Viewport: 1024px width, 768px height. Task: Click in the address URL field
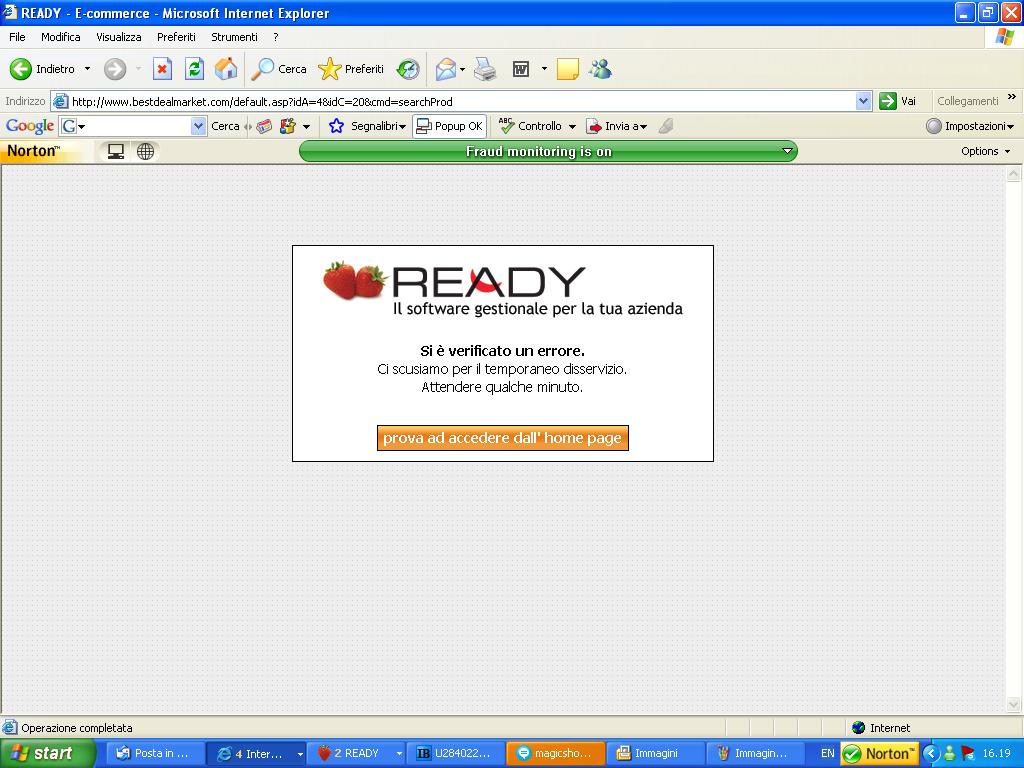[x=462, y=101]
